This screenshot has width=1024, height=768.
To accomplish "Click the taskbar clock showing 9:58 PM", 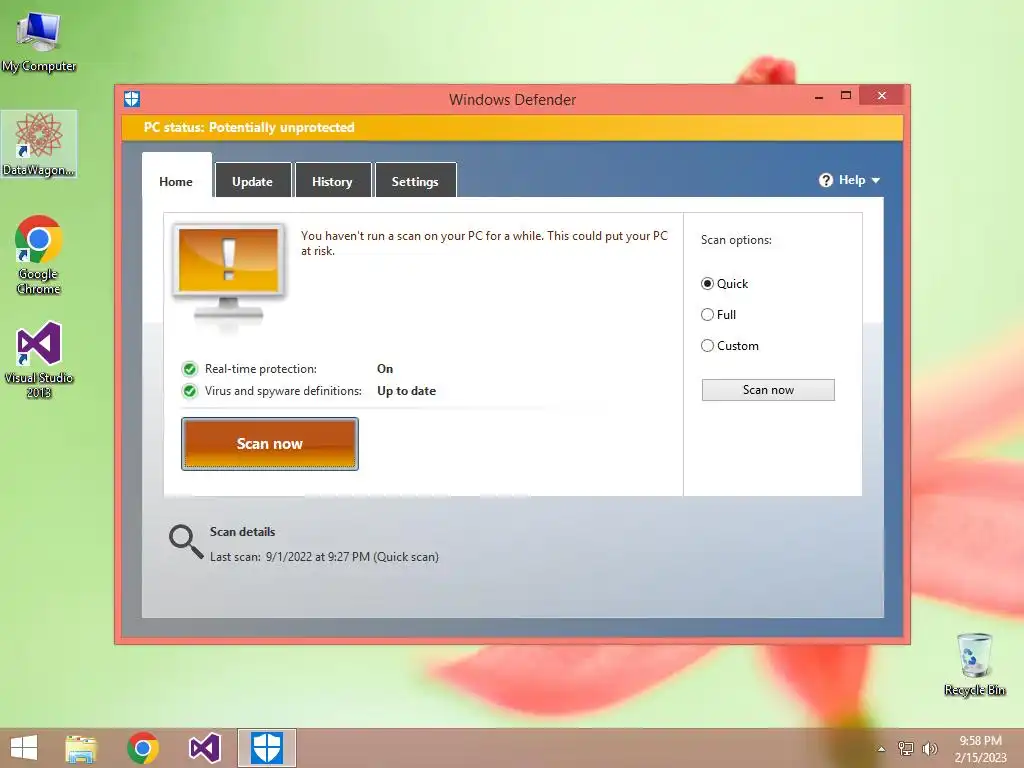I will [980, 749].
